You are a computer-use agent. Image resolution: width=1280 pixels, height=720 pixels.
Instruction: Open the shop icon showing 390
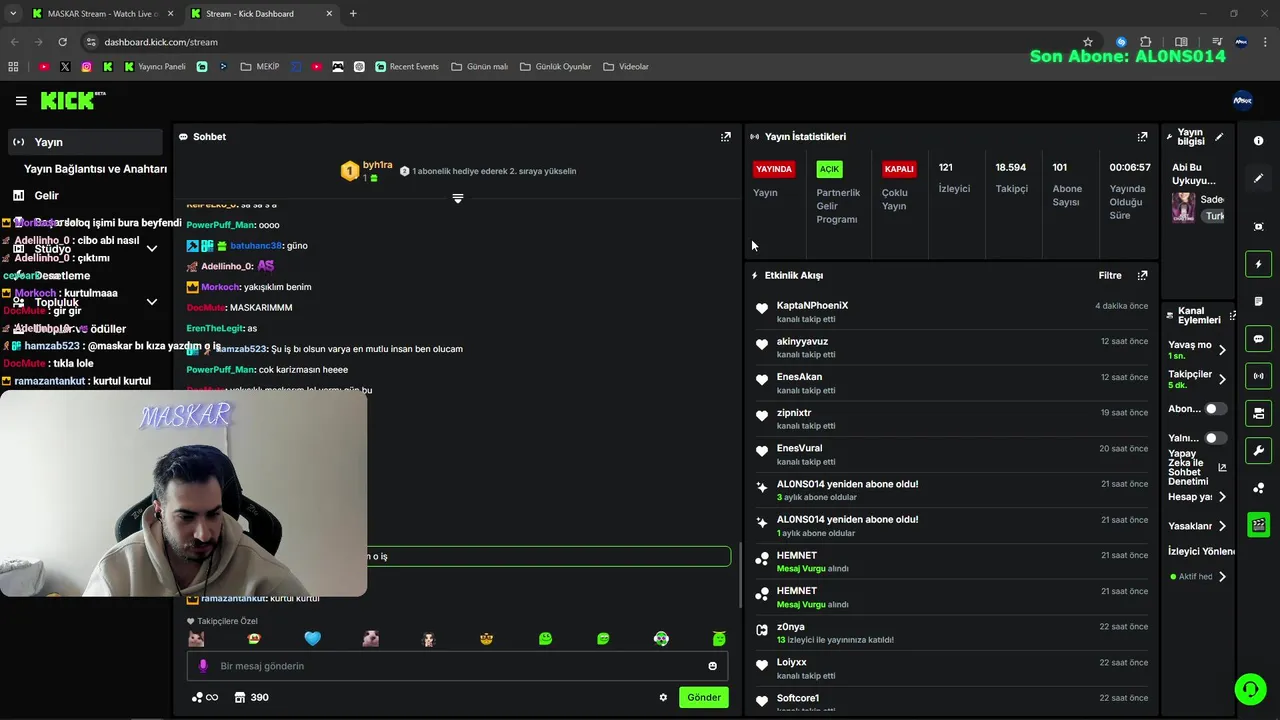251,697
